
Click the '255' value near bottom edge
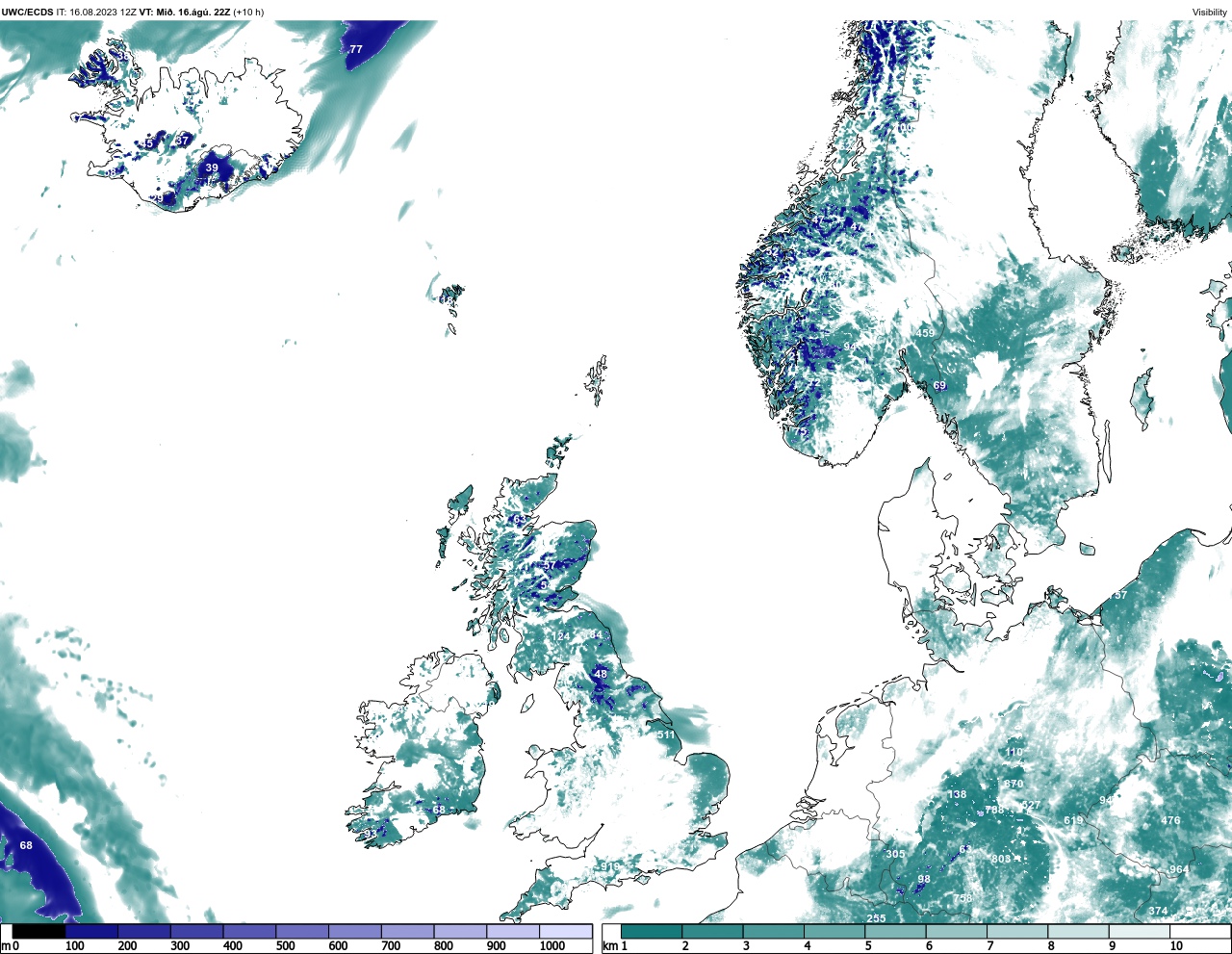click(x=876, y=918)
